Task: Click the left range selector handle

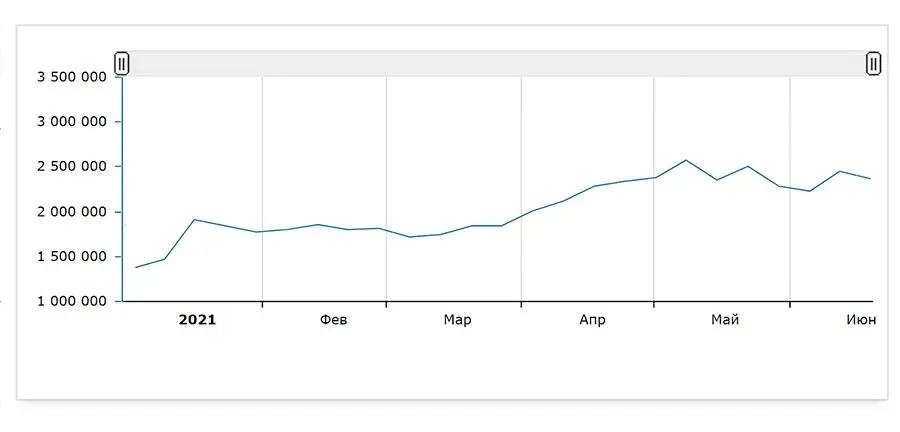Action: coord(122,64)
